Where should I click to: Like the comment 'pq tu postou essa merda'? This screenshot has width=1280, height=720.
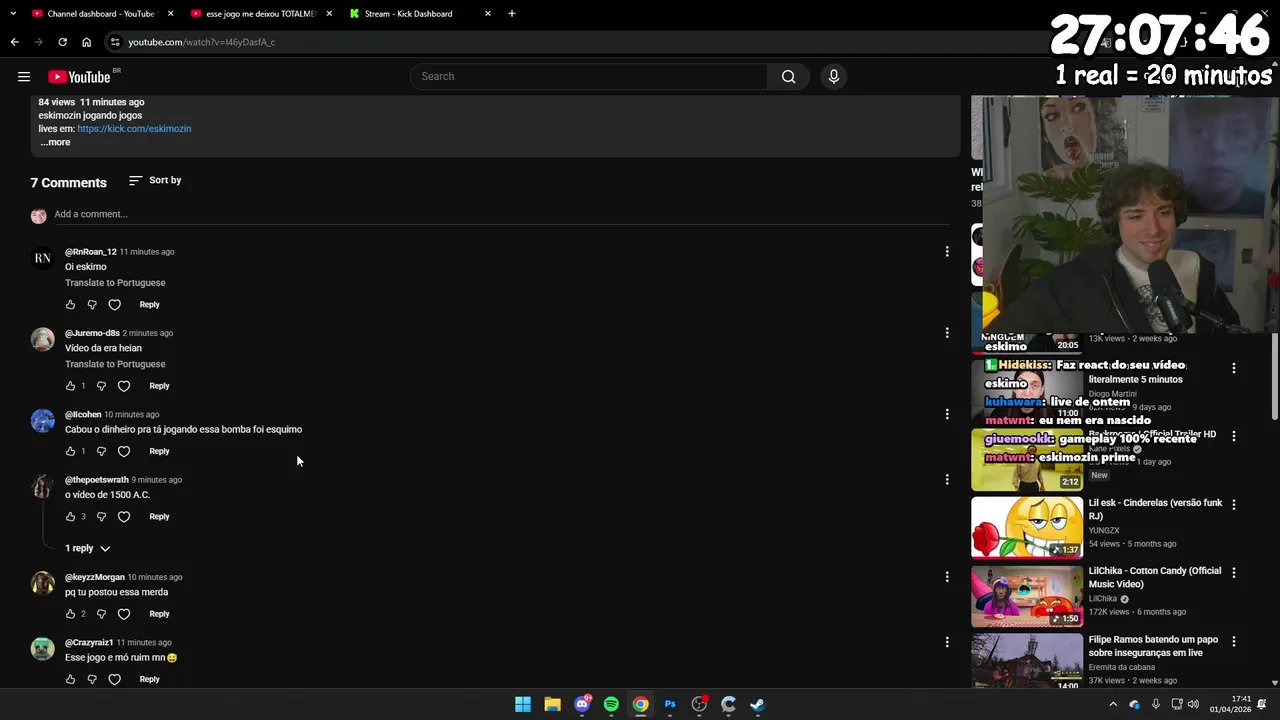click(70, 614)
